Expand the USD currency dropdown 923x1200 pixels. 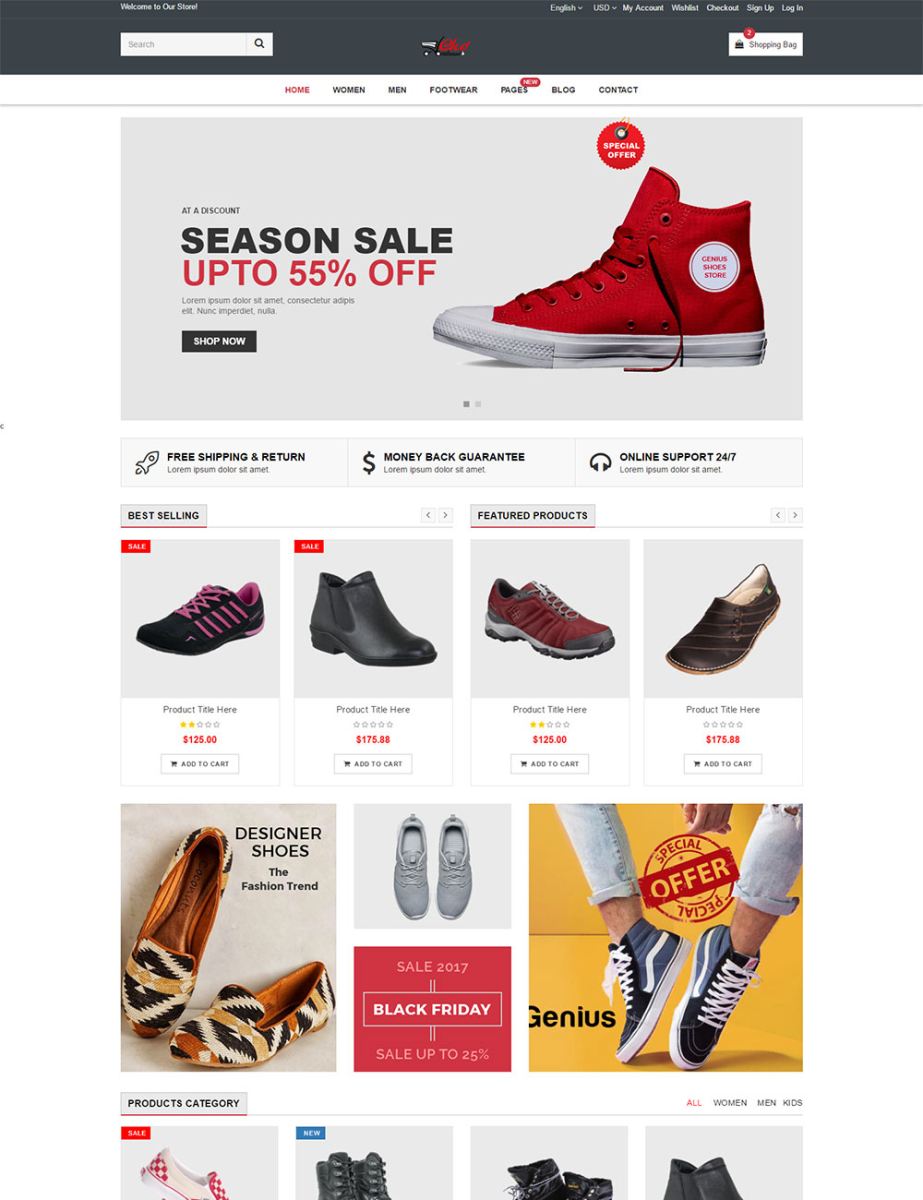(605, 8)
